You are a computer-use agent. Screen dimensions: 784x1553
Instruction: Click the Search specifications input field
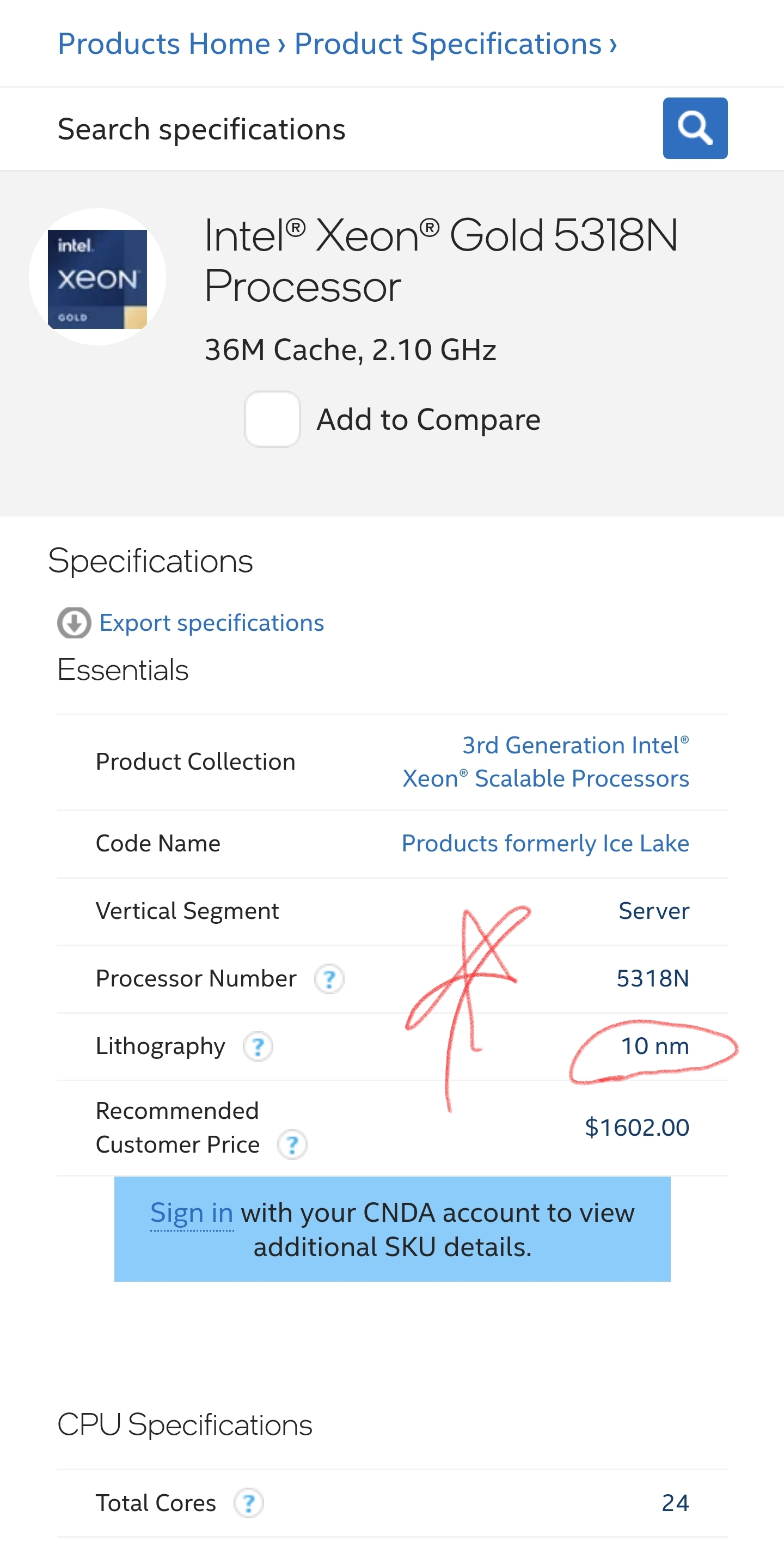pos(356,129)
